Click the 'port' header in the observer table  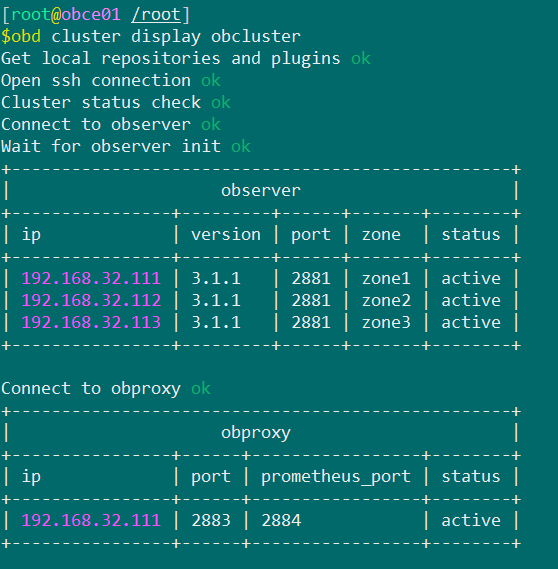[311, 236]
